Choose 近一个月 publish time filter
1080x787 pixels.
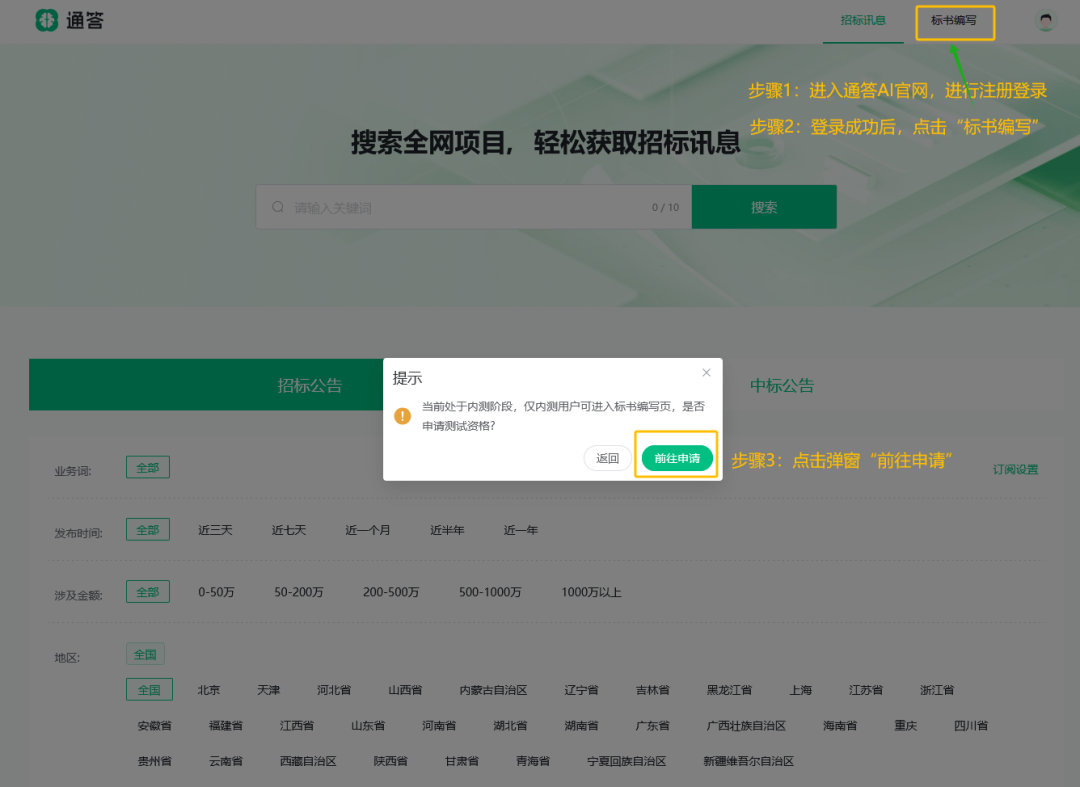click(x=368, y=530)
